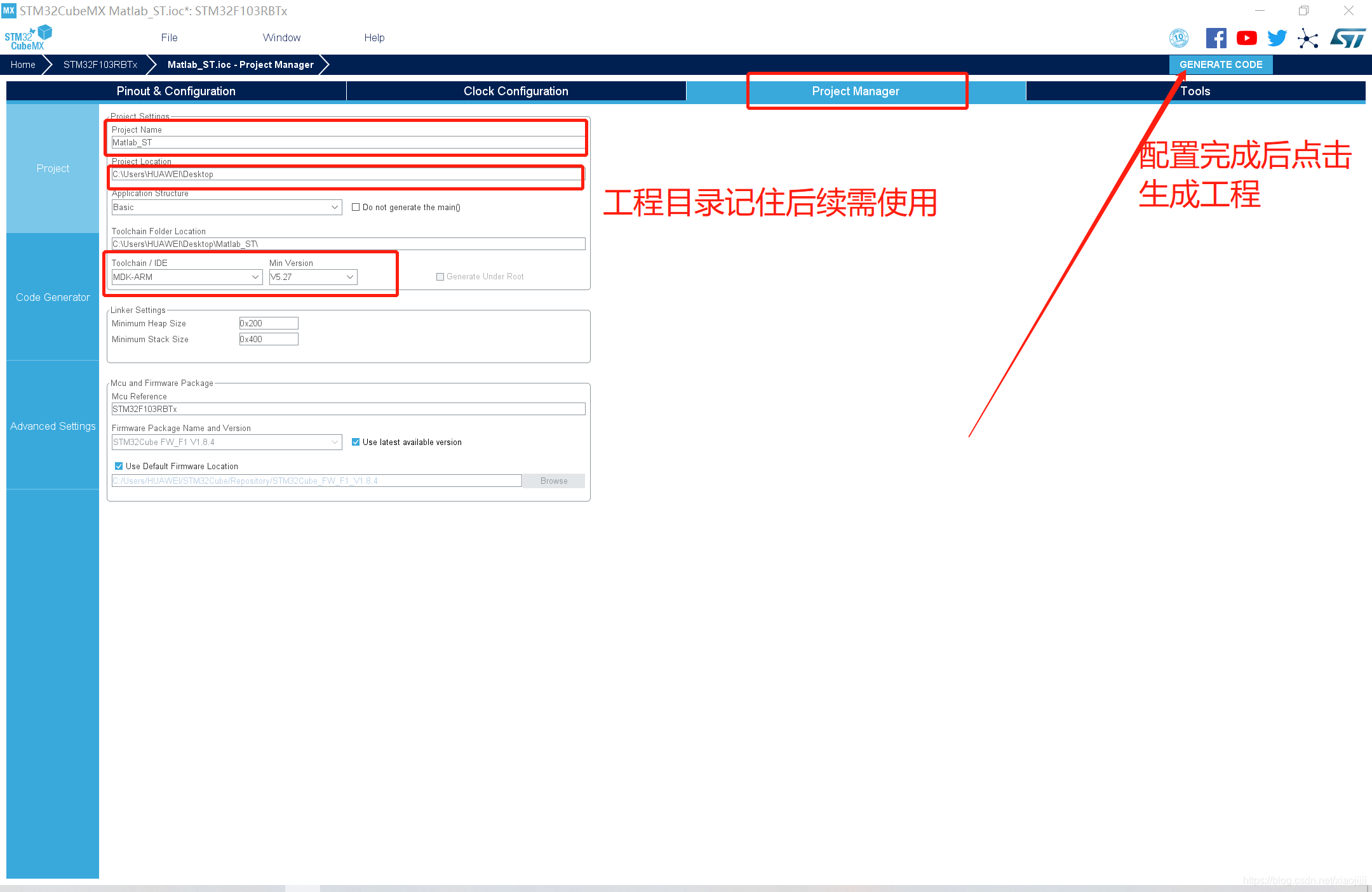Open the Application Structure dropdown
The height and width of the screenshot is (892, 1372).
point(227,207)
